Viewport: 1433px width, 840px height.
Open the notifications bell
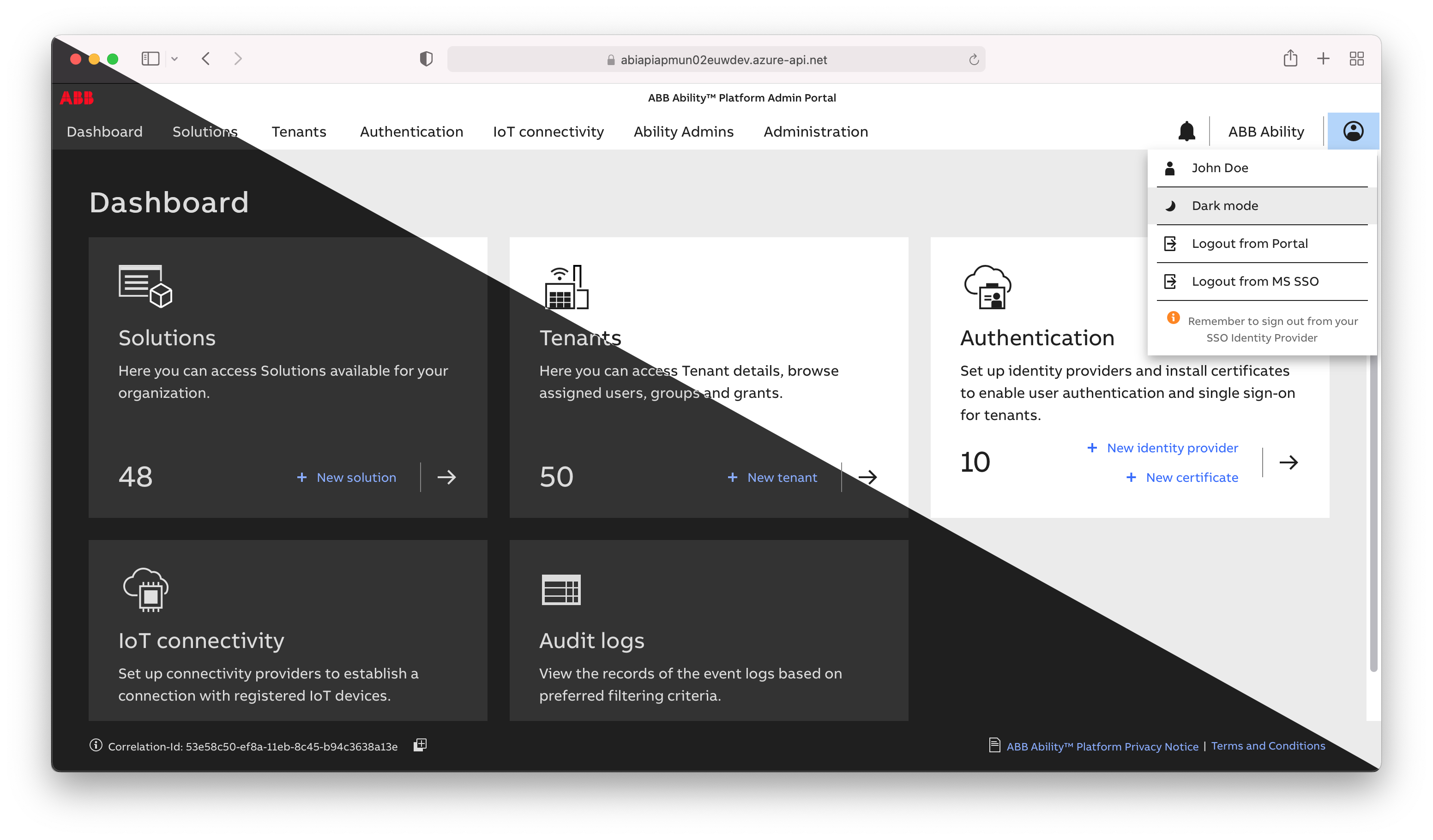tap(1187, 131)
